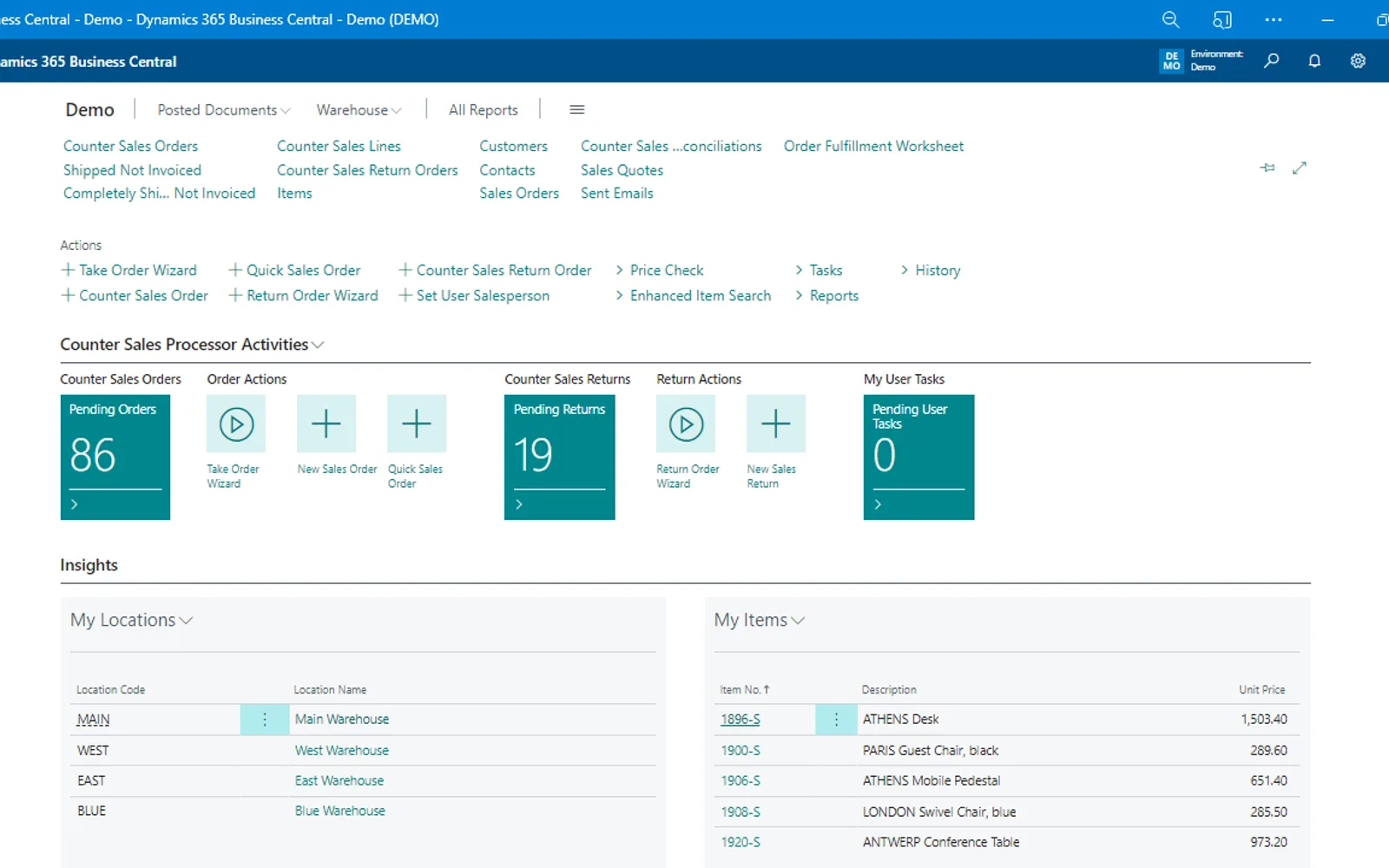The height and width of the screenshot is (868, 1389).
Task: Open the Pending User Tasks tile
Action: click(918, 457)
